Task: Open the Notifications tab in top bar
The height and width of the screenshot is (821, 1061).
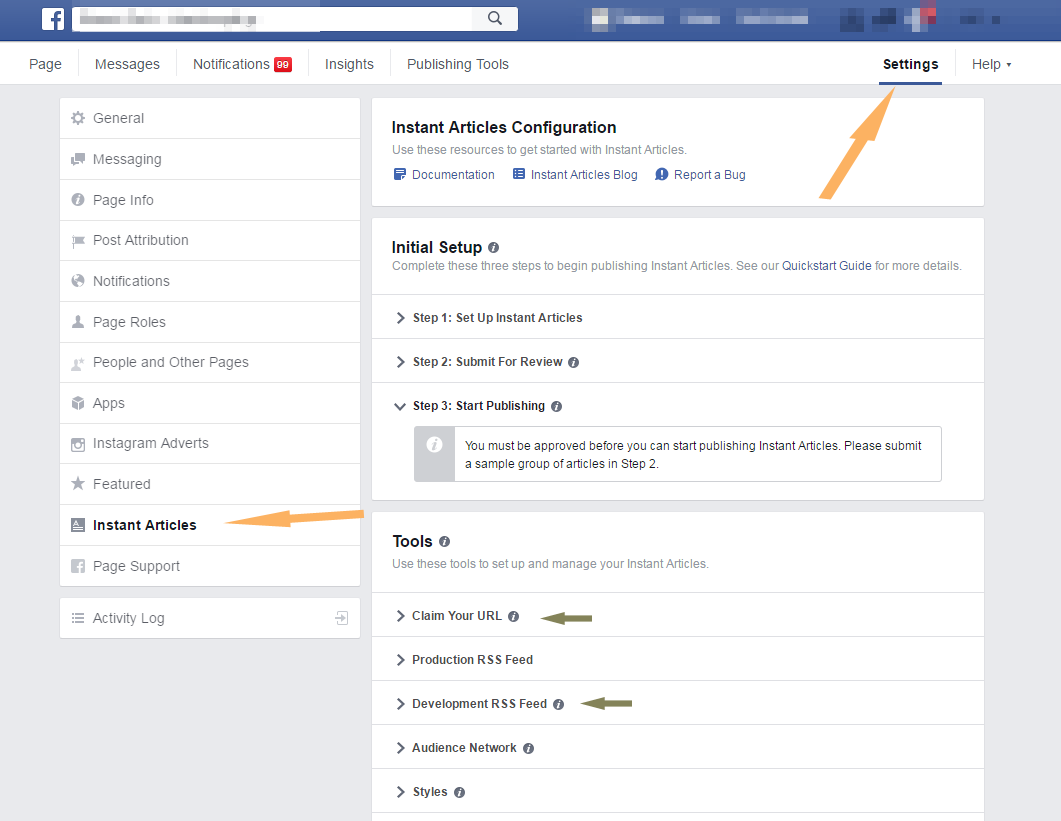Action: coord(242,64)
